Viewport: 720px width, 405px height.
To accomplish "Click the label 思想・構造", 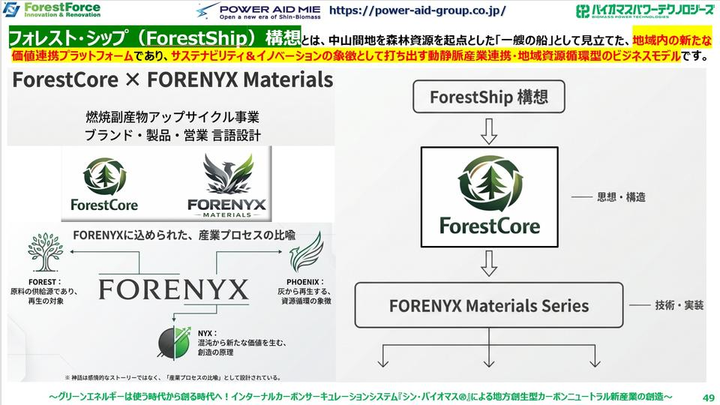I will coord(621,197).
